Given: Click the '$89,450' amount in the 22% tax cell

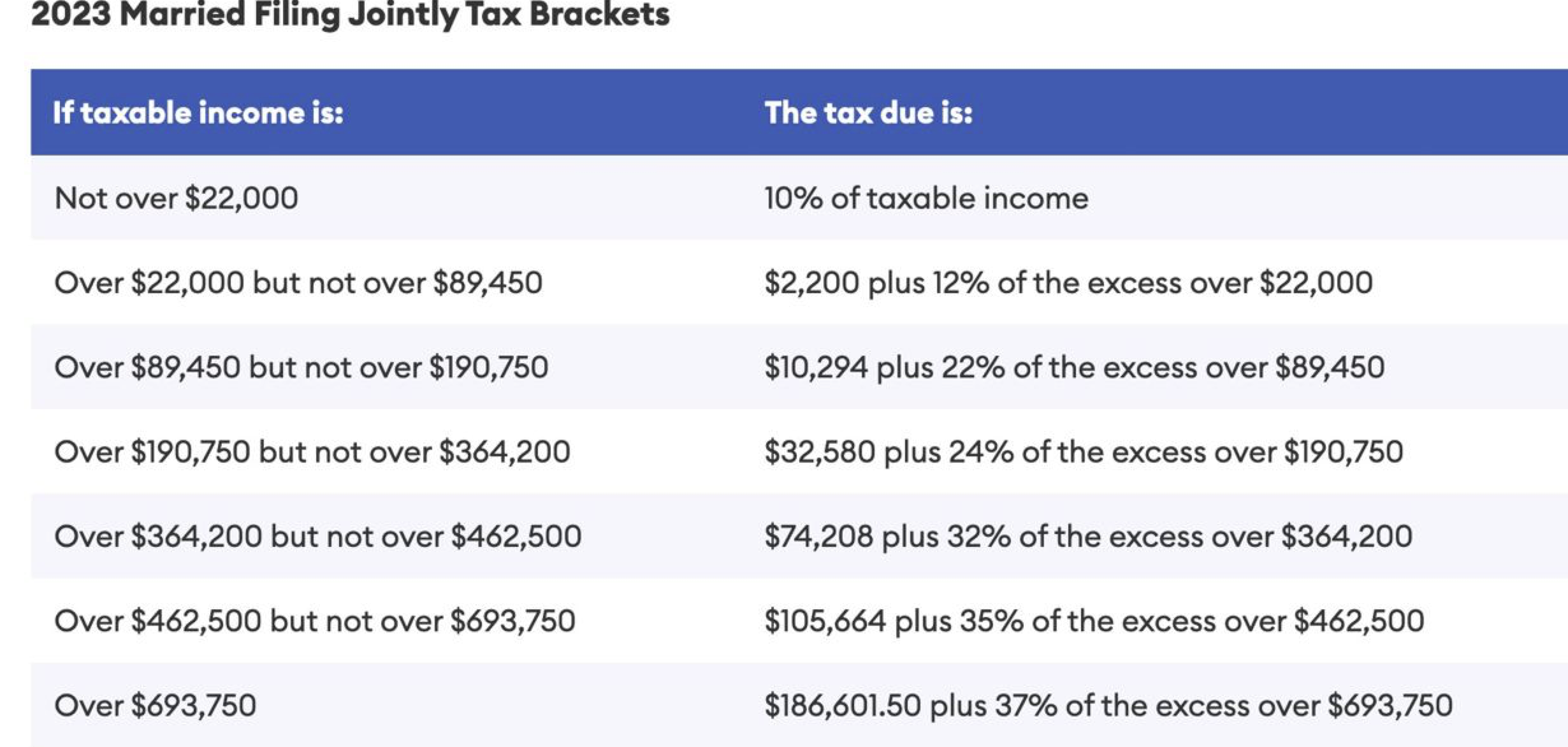Looking at the screenshot, I should pos(1330,368).
